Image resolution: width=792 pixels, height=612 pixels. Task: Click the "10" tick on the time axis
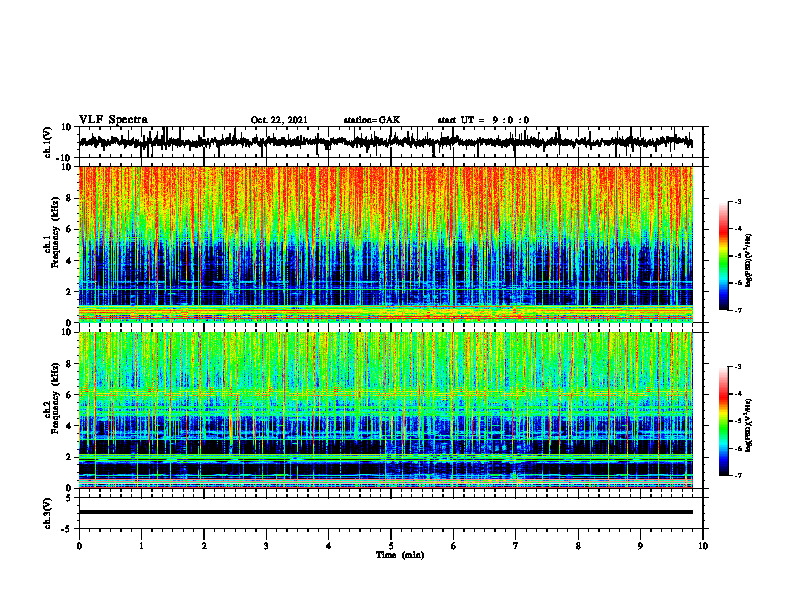(x=703, y=546)
